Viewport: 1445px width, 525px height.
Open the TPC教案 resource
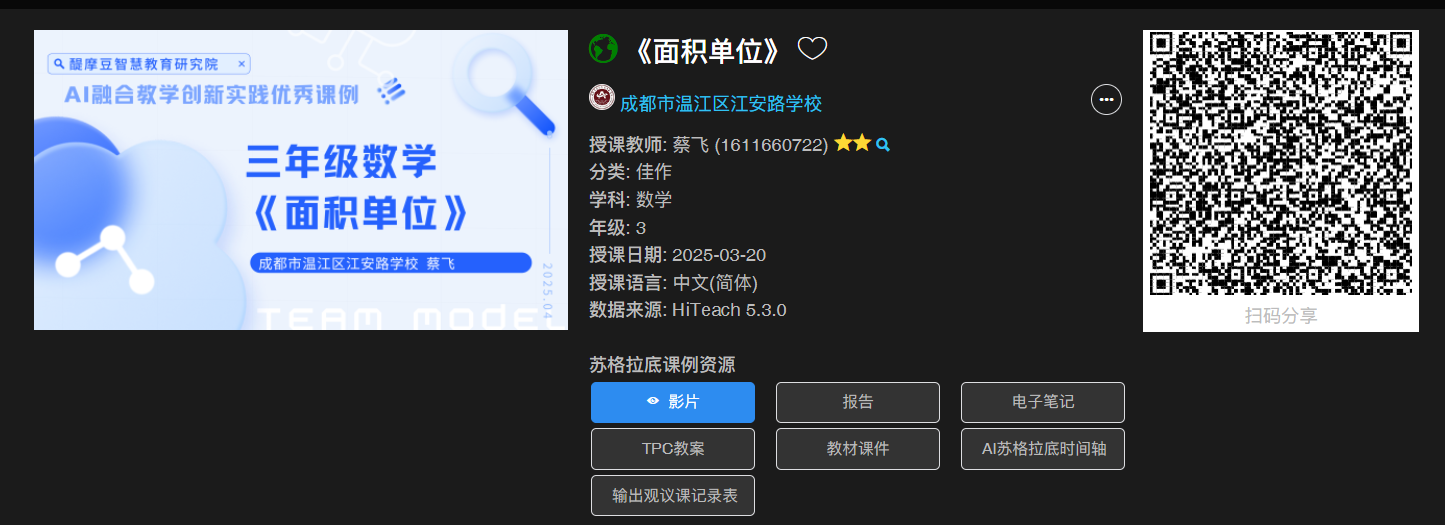[x=673, y=449]
